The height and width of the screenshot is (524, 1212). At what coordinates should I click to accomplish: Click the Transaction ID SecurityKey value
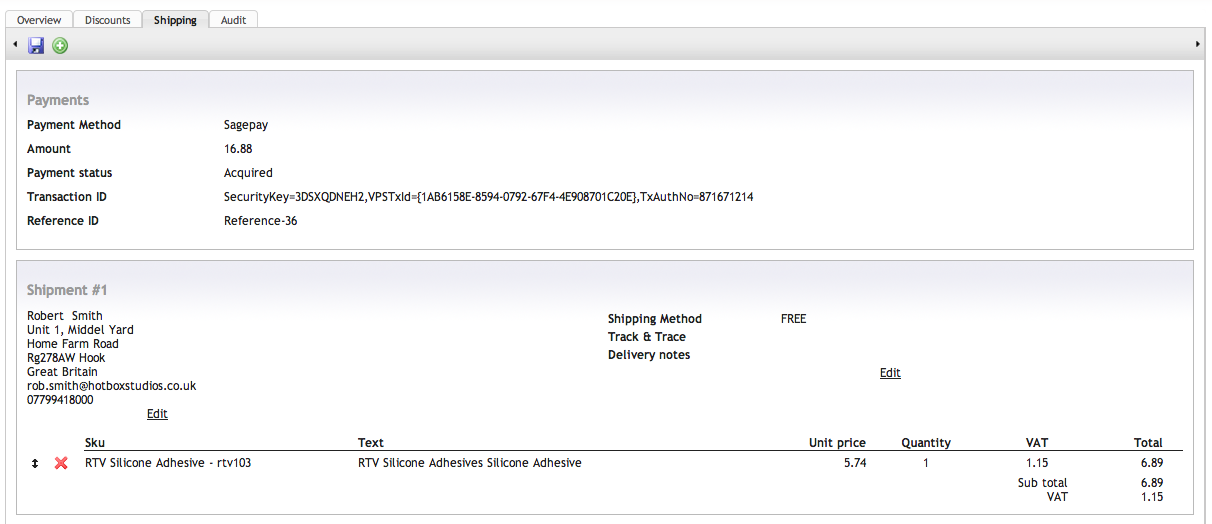(x=488, y=197)
